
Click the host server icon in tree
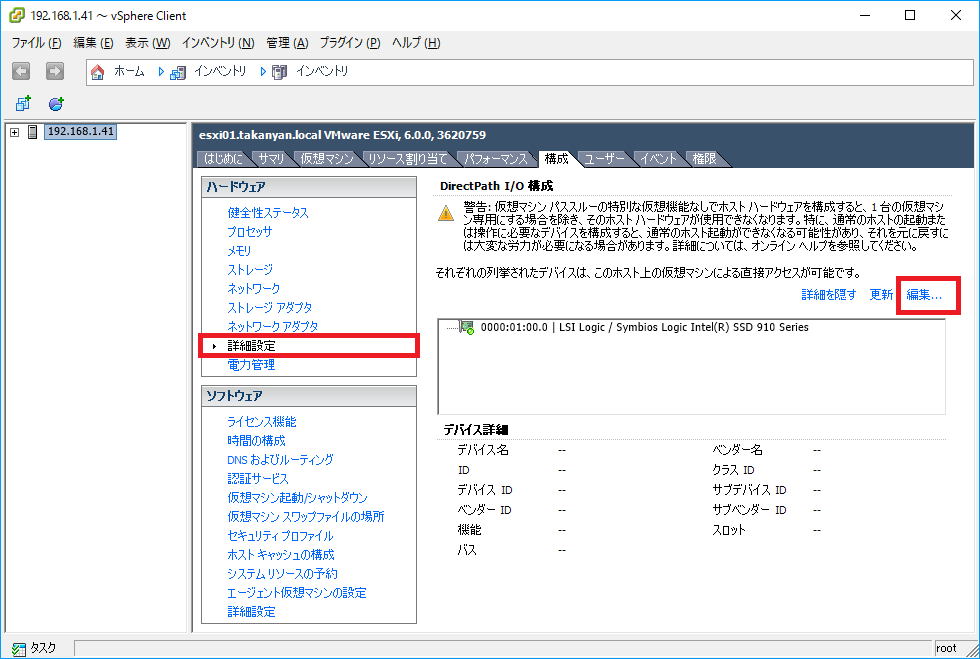[x=32, y=132]
